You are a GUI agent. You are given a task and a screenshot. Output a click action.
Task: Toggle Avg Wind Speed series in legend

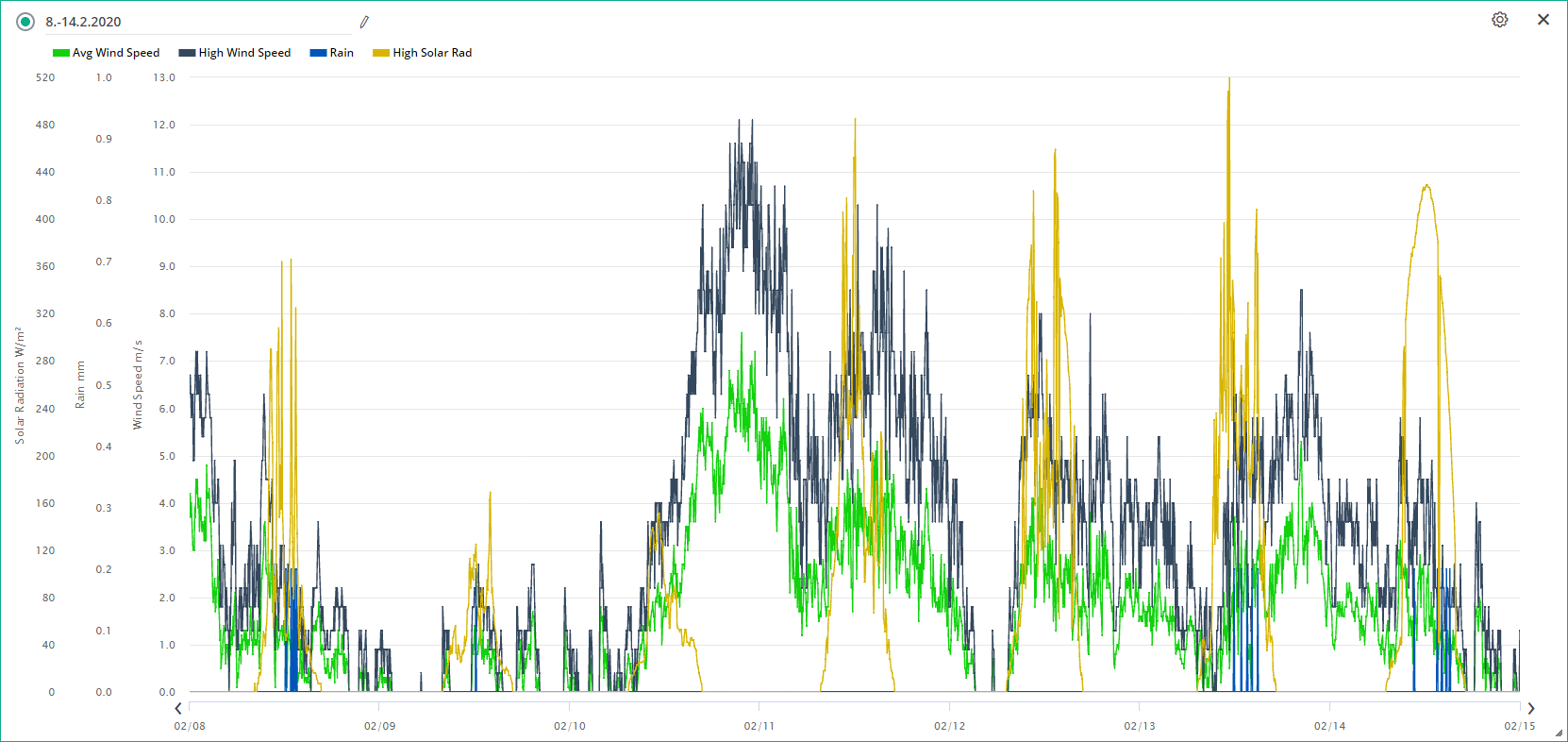point(115,53)
